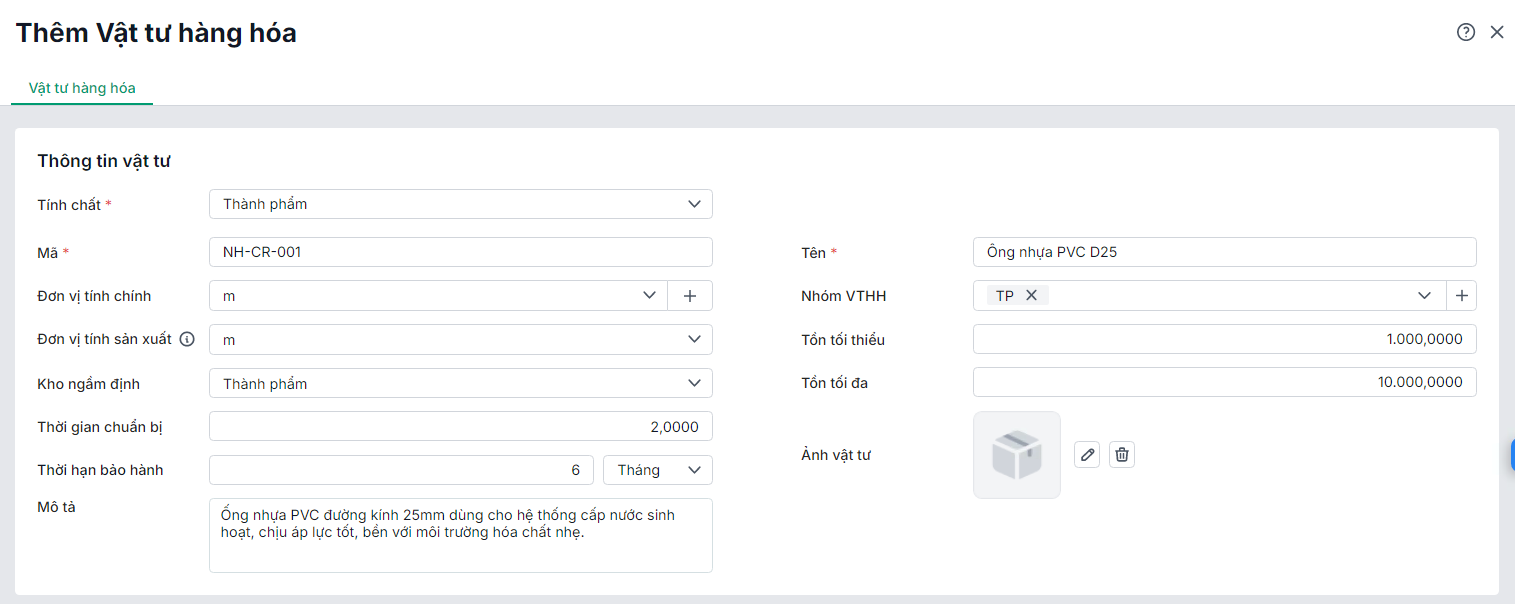Screen dimensions: 1515x604
Task: Expand the Đơn vị tính chính dropdown
Action: (x=648, y=296)
